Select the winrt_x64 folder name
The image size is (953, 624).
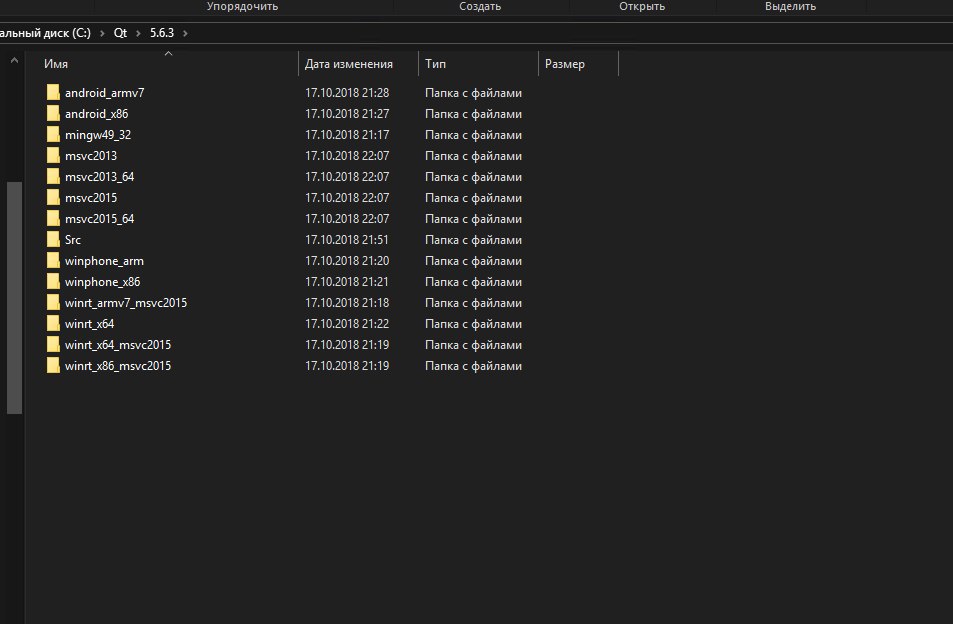pos(89,324)
